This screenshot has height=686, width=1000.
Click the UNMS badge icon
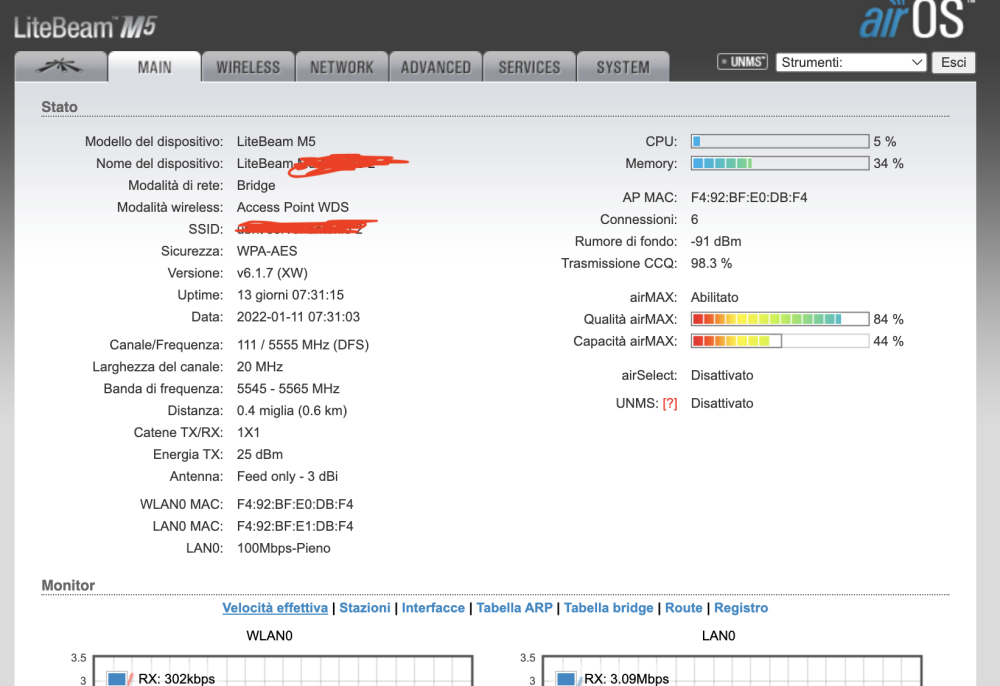coord(742,62)
